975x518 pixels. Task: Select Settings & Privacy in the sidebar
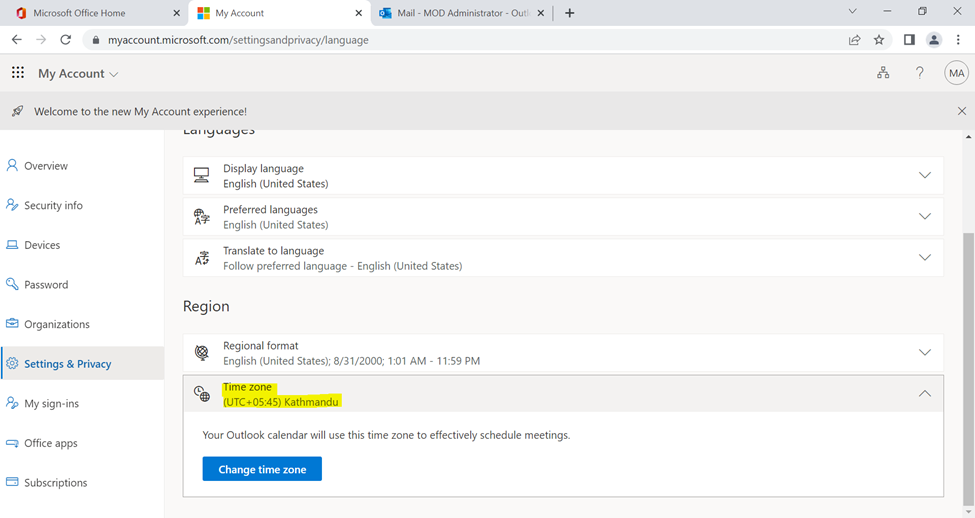[82, 363]
